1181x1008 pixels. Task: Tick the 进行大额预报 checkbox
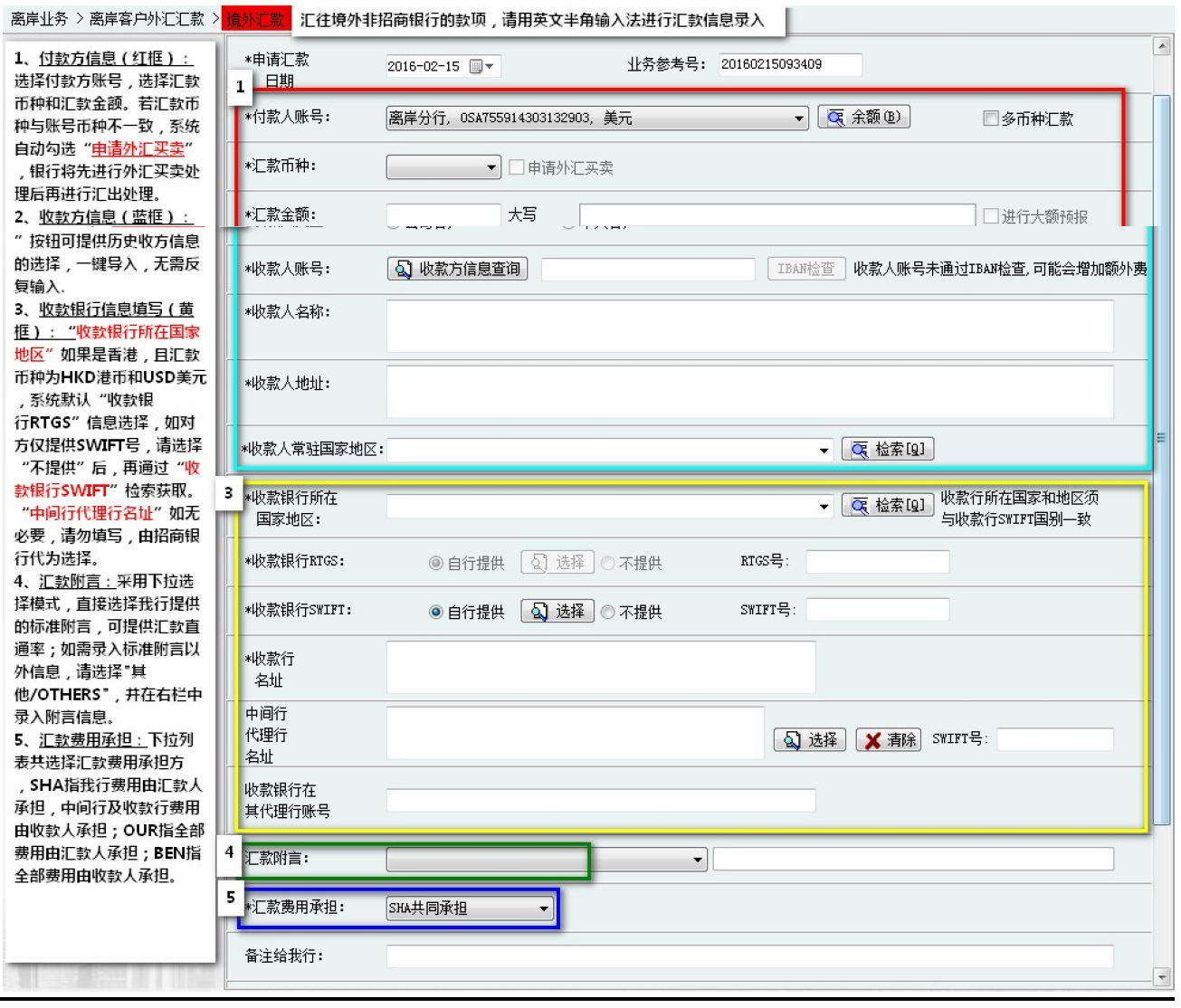click(x=990, y=216)
